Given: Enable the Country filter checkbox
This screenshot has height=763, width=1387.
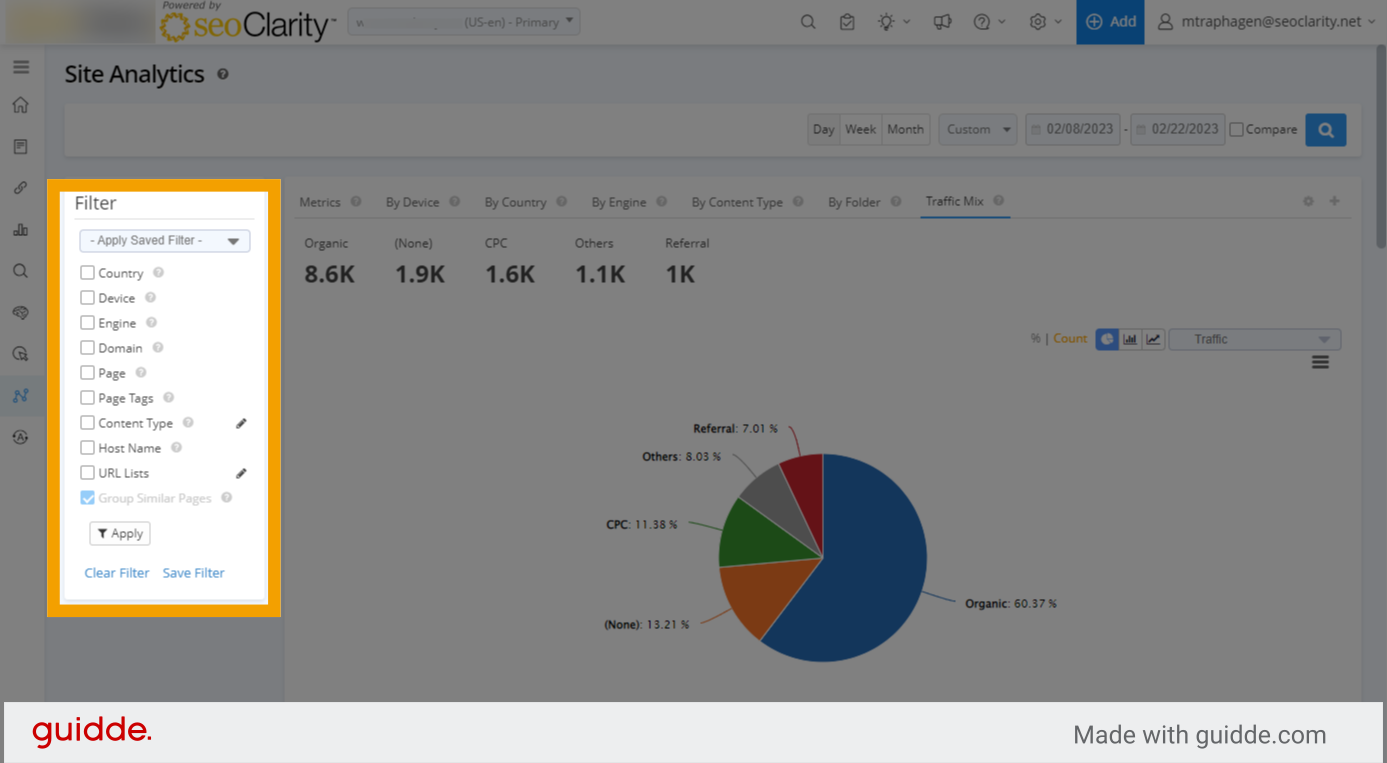Looking at the screenshot, I should coord(87,272).
